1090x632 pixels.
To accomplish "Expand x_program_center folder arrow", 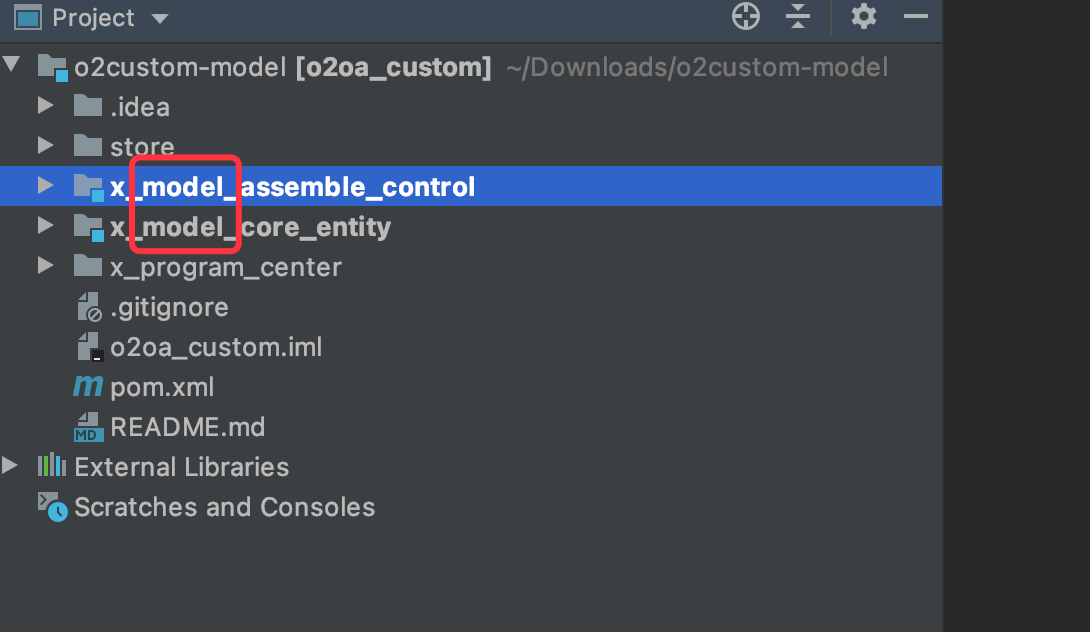I will pos(46,266).
